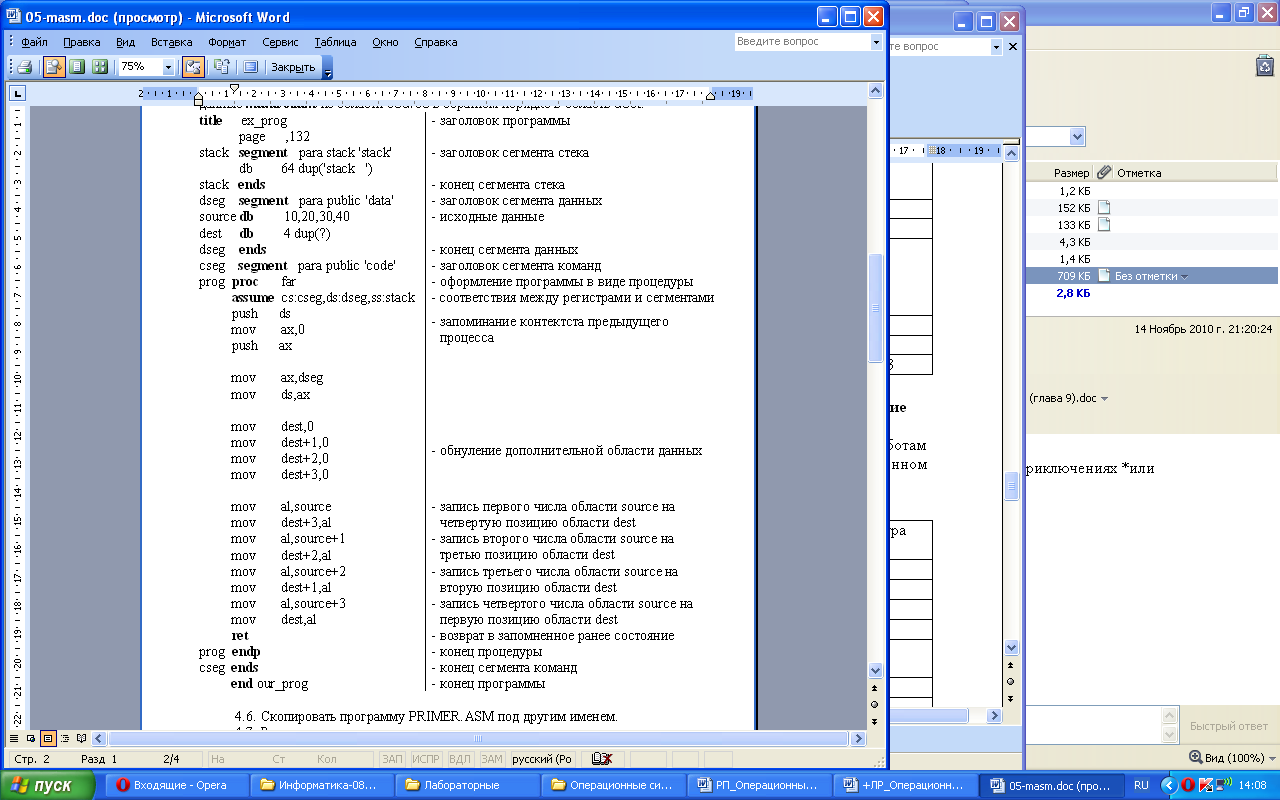The height and width of the screenshot is (800, 1280).
Task: Click Select Browse Object round button
Action: point(876,704)
